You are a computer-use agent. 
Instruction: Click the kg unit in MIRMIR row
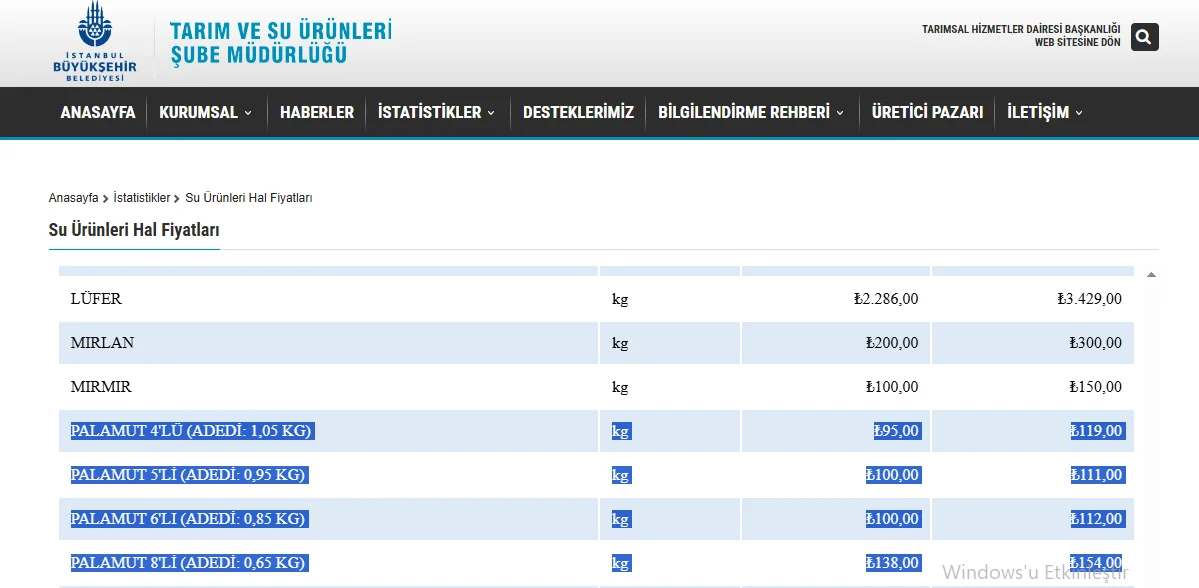620,388
